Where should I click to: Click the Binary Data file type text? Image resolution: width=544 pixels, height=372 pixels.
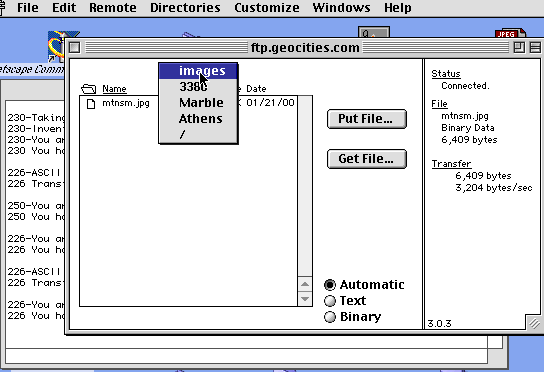tap(468, 128)
